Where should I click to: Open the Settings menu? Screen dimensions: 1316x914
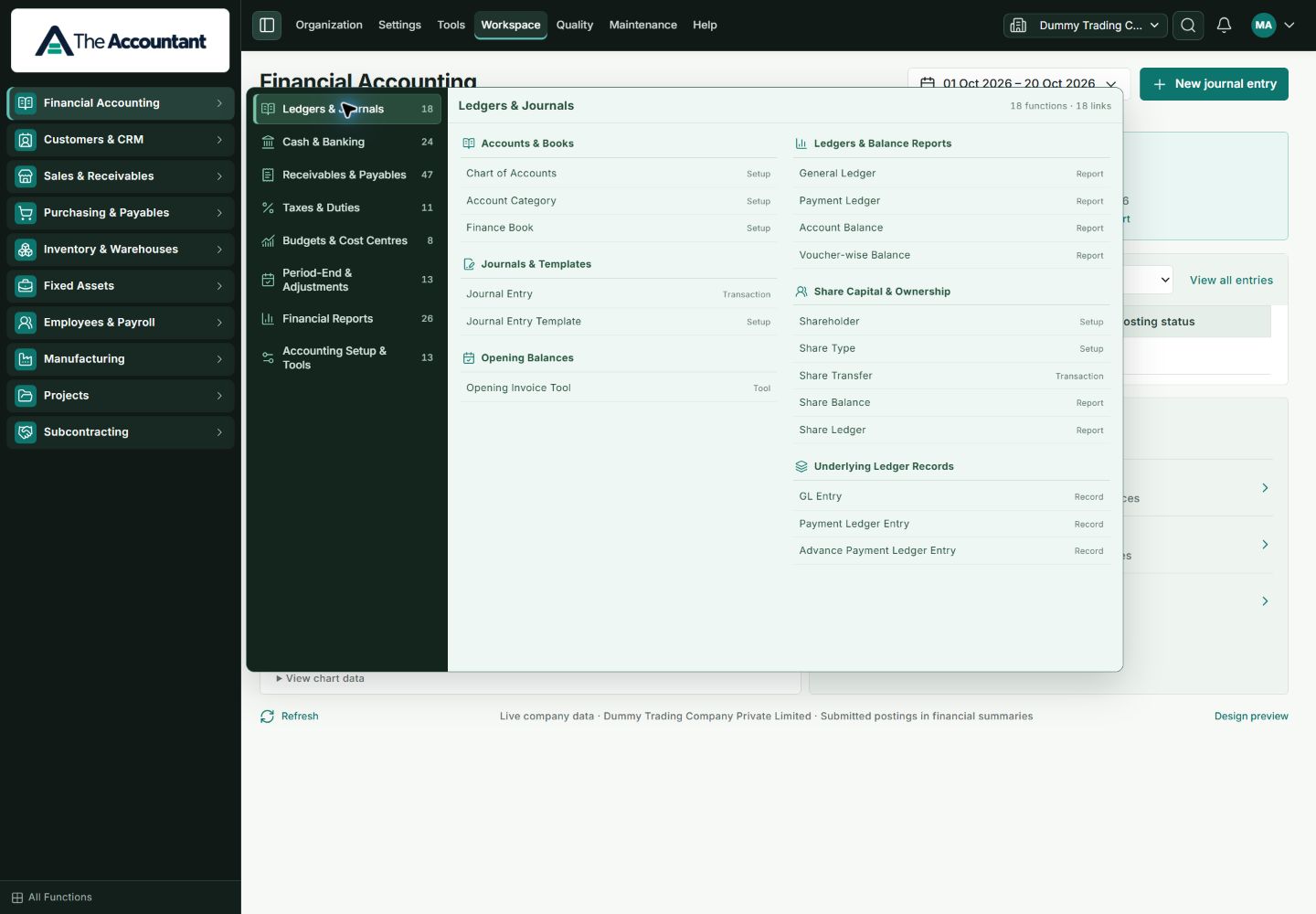[x=399, y=25]
